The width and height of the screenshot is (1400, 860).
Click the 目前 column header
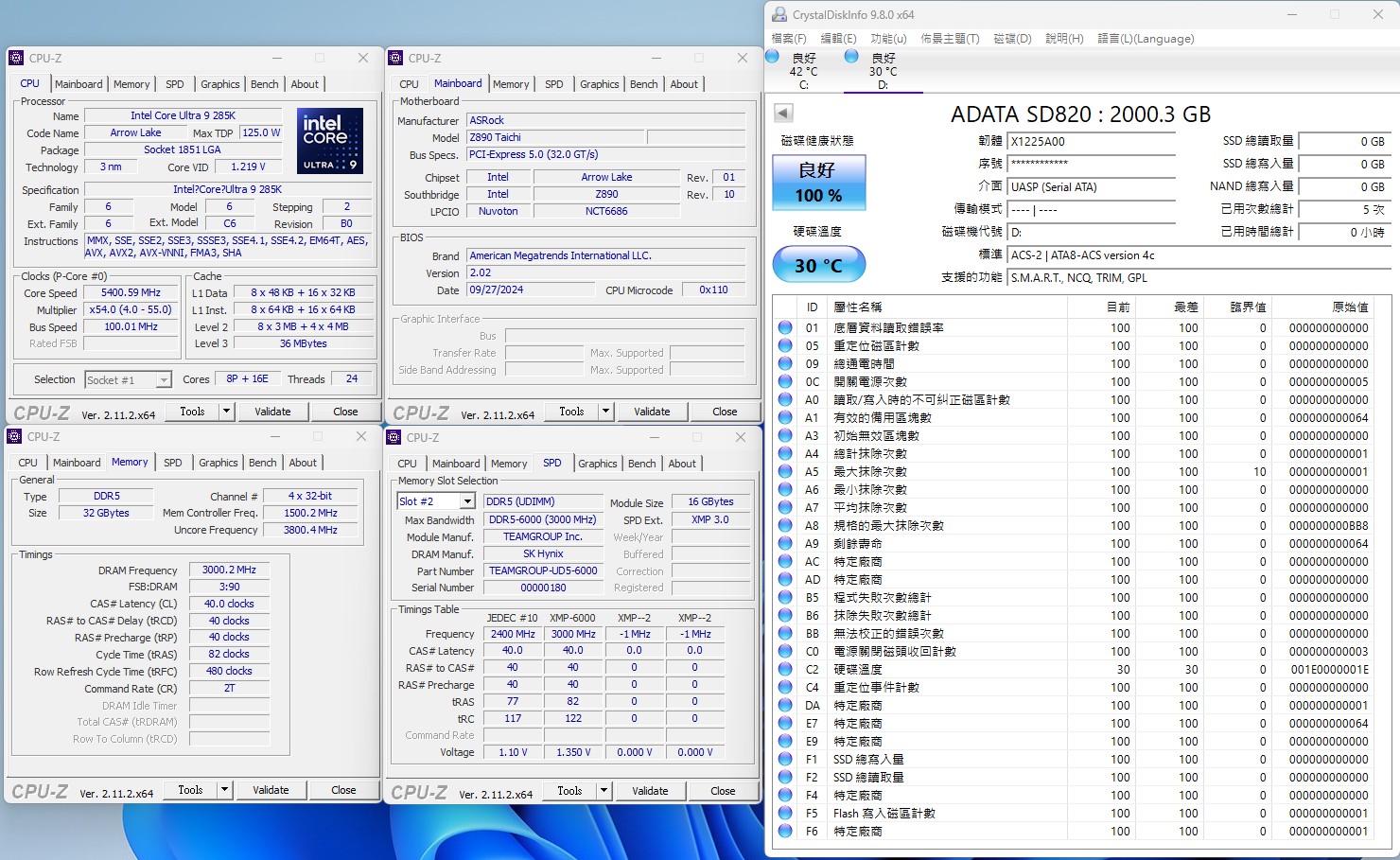click(1118, 307)
